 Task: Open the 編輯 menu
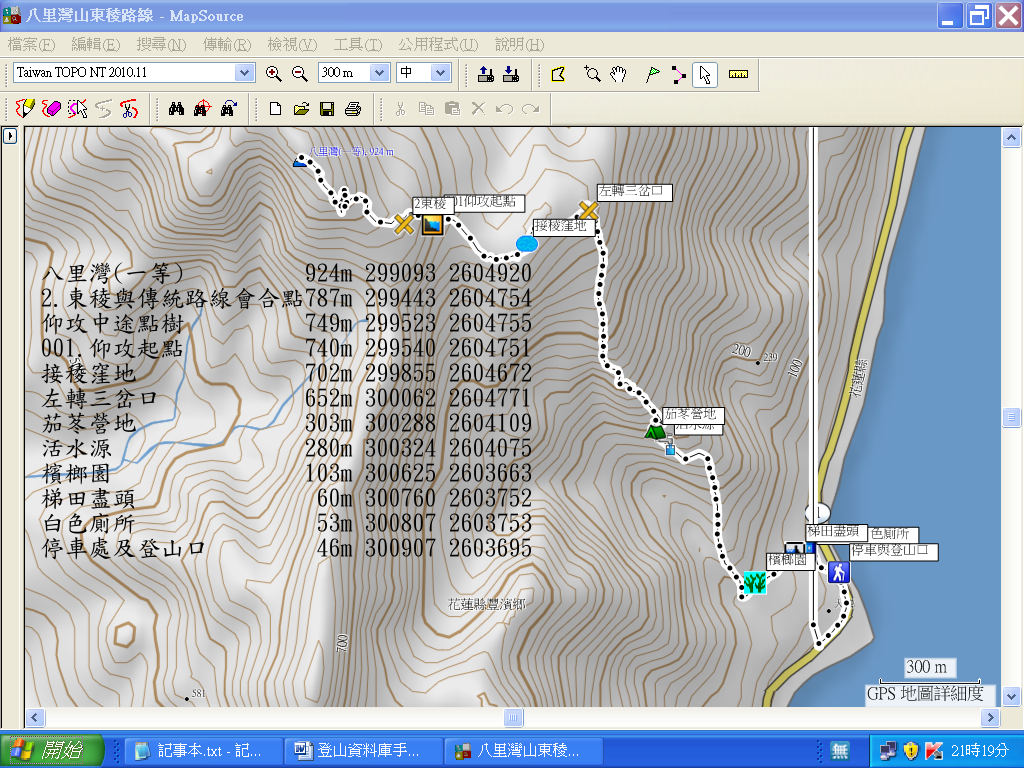(96, 44)
